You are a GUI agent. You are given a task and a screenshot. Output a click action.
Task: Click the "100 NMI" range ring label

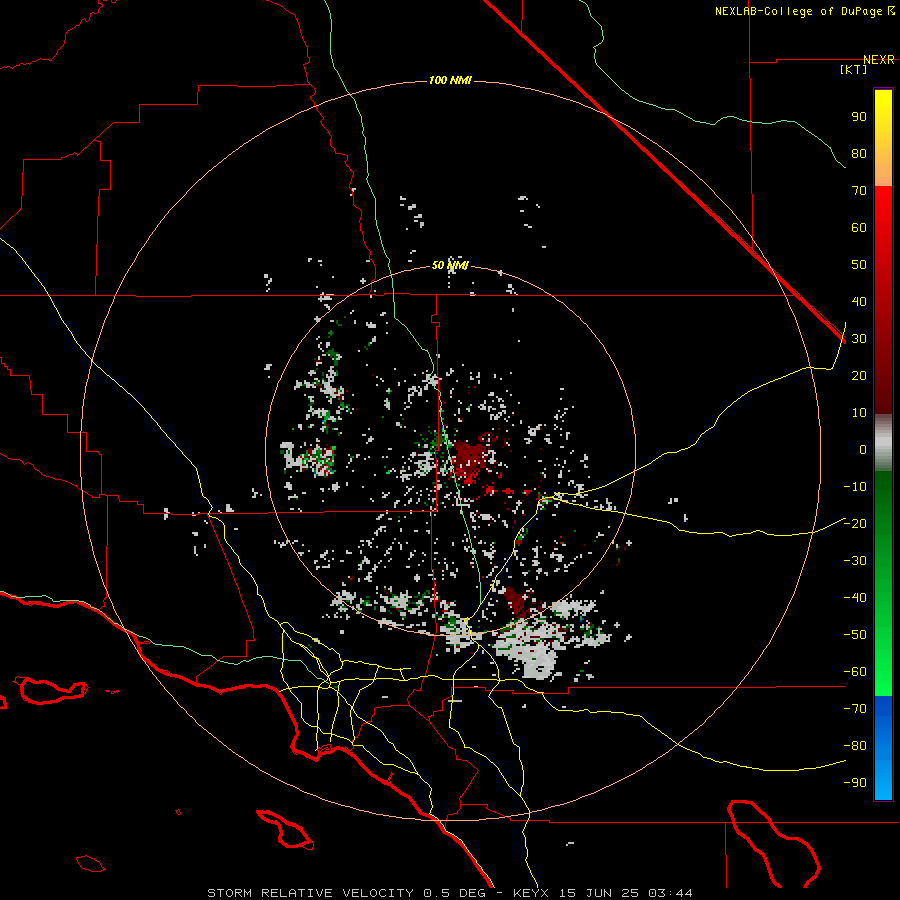[450, 80]
